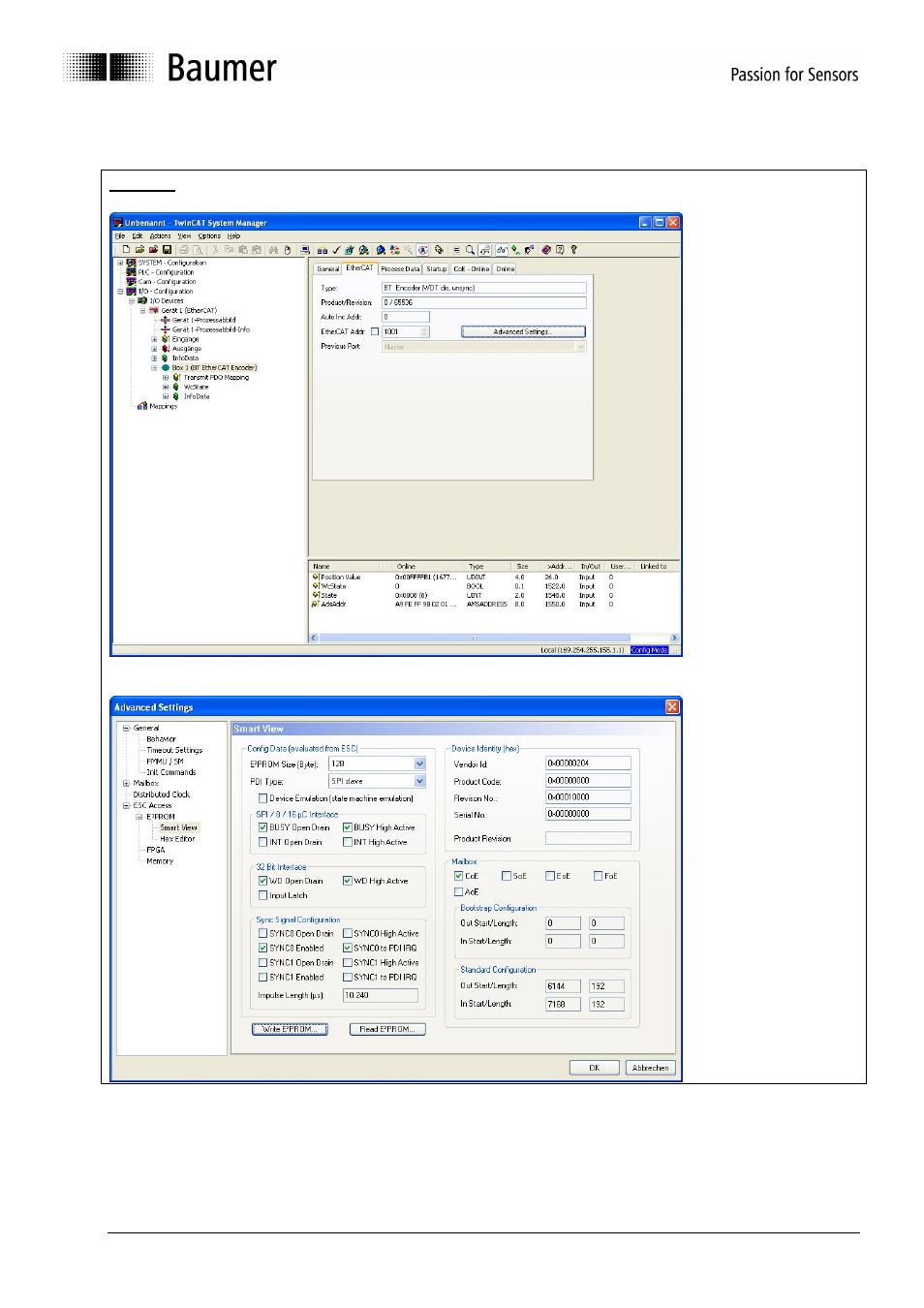The width and height of the screenshot is (924, 1308).
Task: Enable INT Open Drain option
Action: pyautogui.click(x=262, y=842)
